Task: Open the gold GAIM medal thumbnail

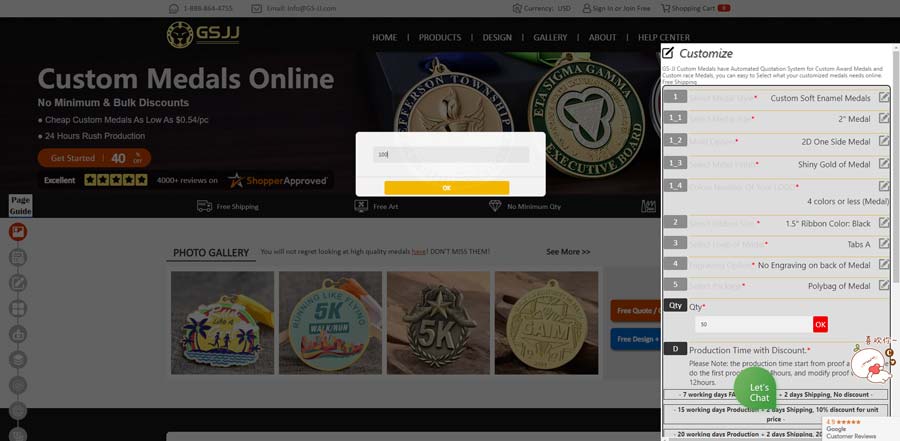Action: [546, 323]
